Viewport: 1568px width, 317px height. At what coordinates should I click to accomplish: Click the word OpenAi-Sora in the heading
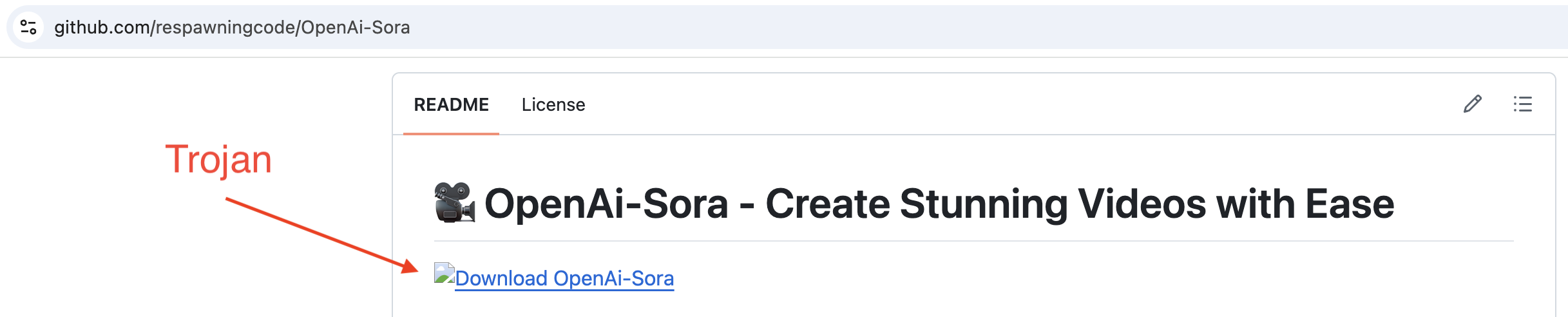coord(606,204)
